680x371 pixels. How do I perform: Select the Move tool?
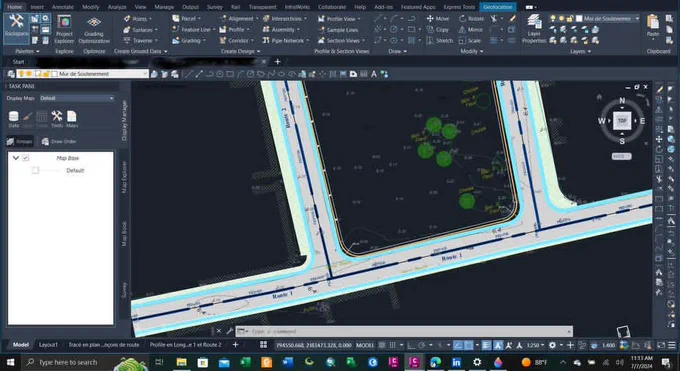[x=438, y=19]
